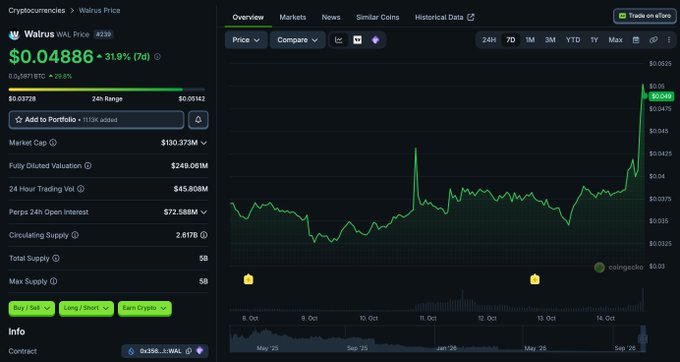Open the price alert bell icon

point(198,120)
